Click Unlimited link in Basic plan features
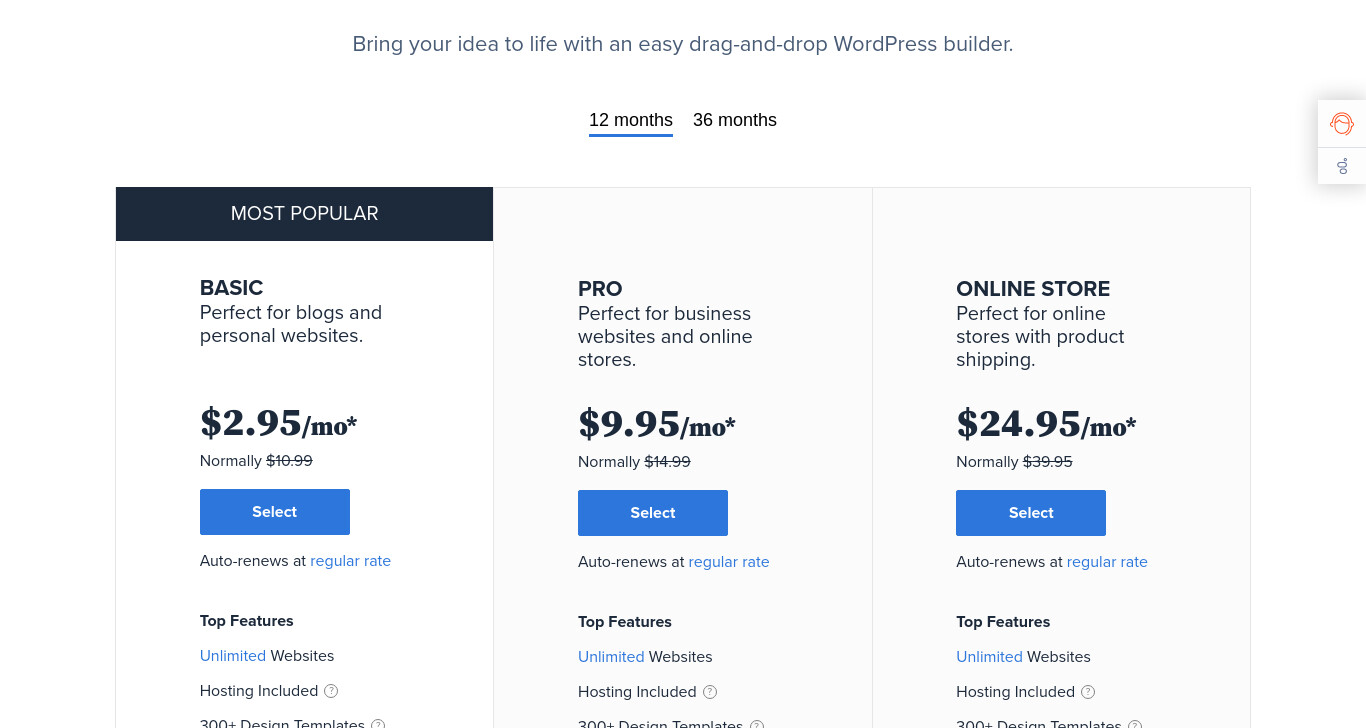 [x=233, y=656]
